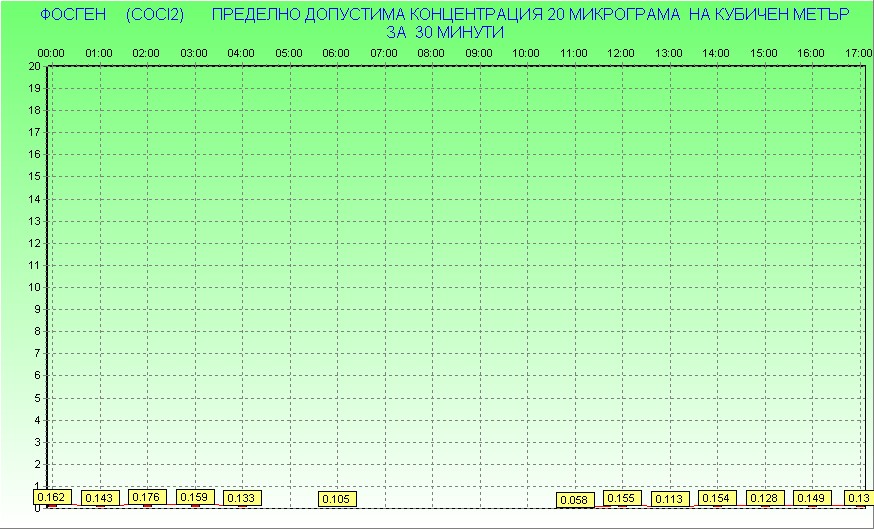874x529 pixels.
Task: Click the 0.113 value label
Action: coord(669,499)
